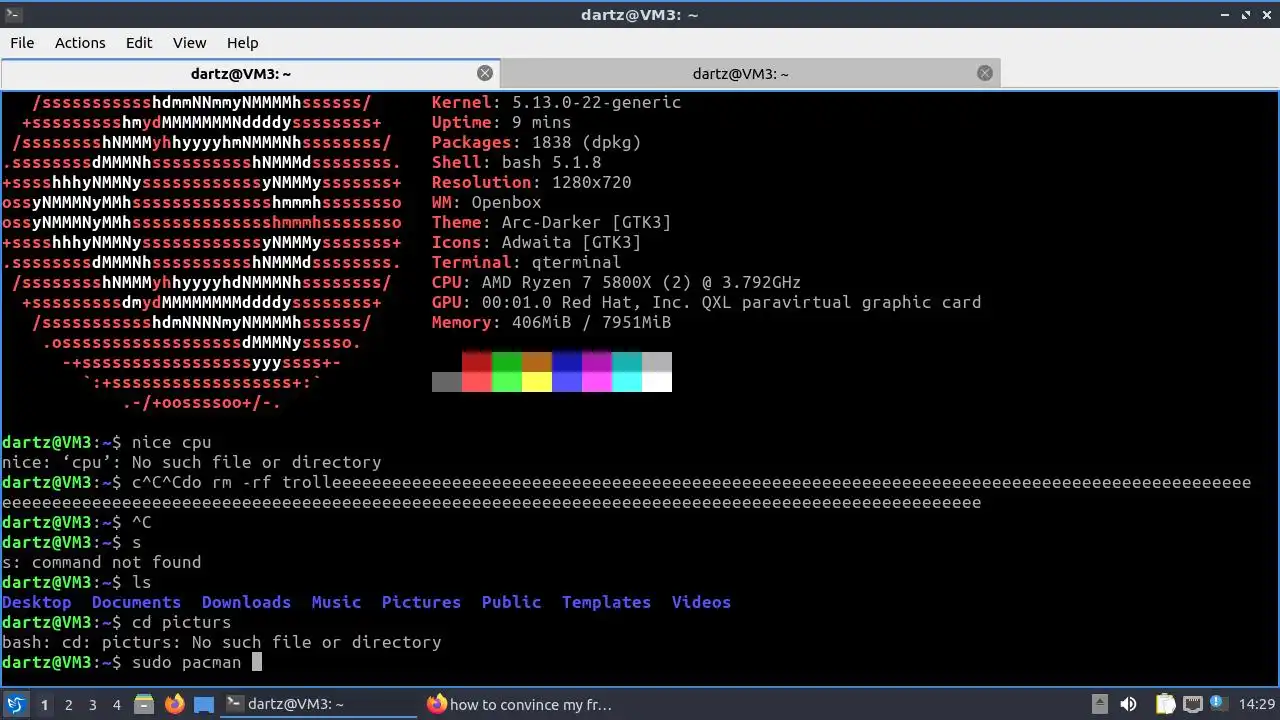The width and height of the screenshot is (1280, 720).
Task: Click the 'Documents' directory name
Action: click(136, 602)
